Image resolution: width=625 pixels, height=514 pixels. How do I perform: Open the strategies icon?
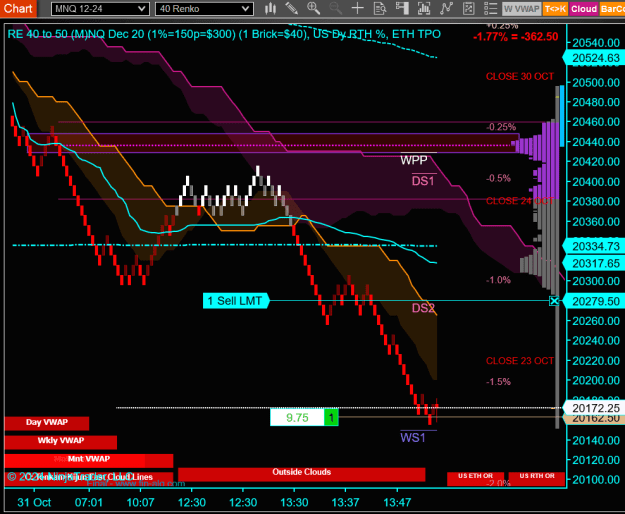pos(468,8)
